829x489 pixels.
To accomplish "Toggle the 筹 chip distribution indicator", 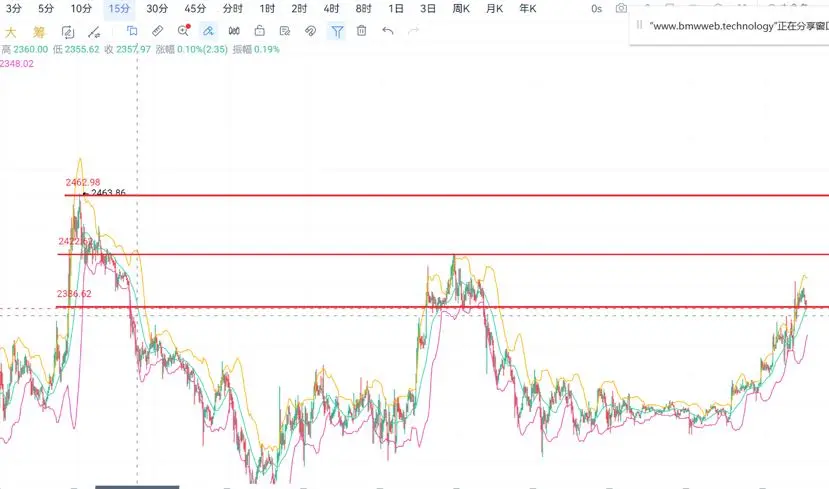I will (x=39, y=32).
